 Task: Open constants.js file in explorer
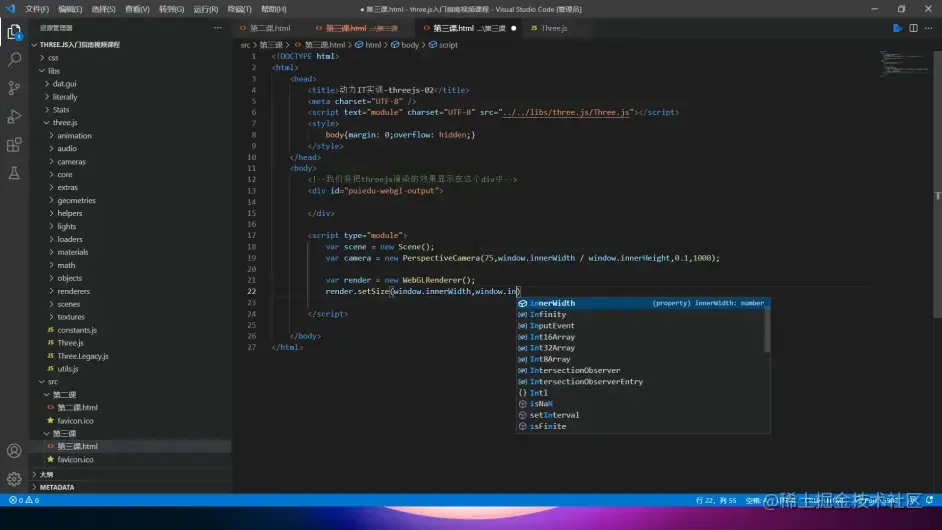[x=77, y=330]
